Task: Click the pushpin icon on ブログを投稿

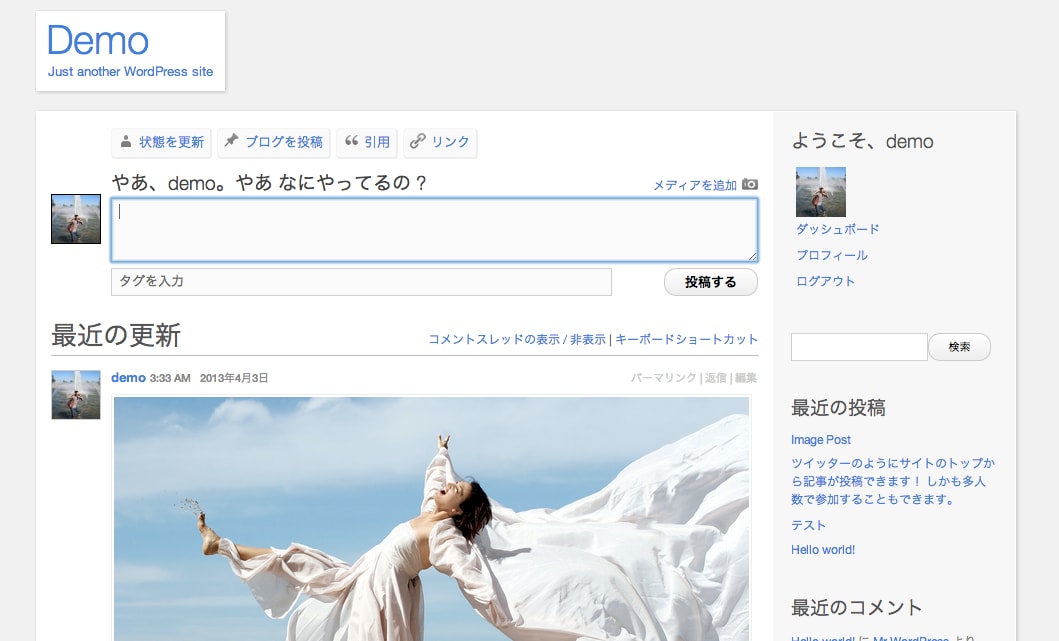Action: tap(231, 140)
